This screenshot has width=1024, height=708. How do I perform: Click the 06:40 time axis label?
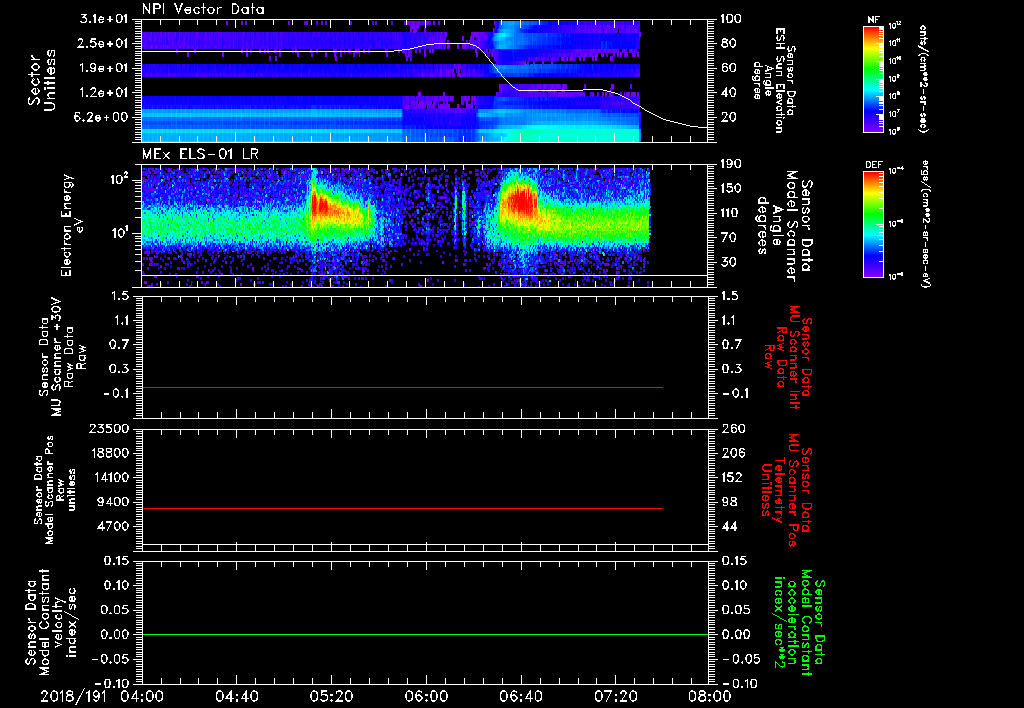tap(520, 696)
